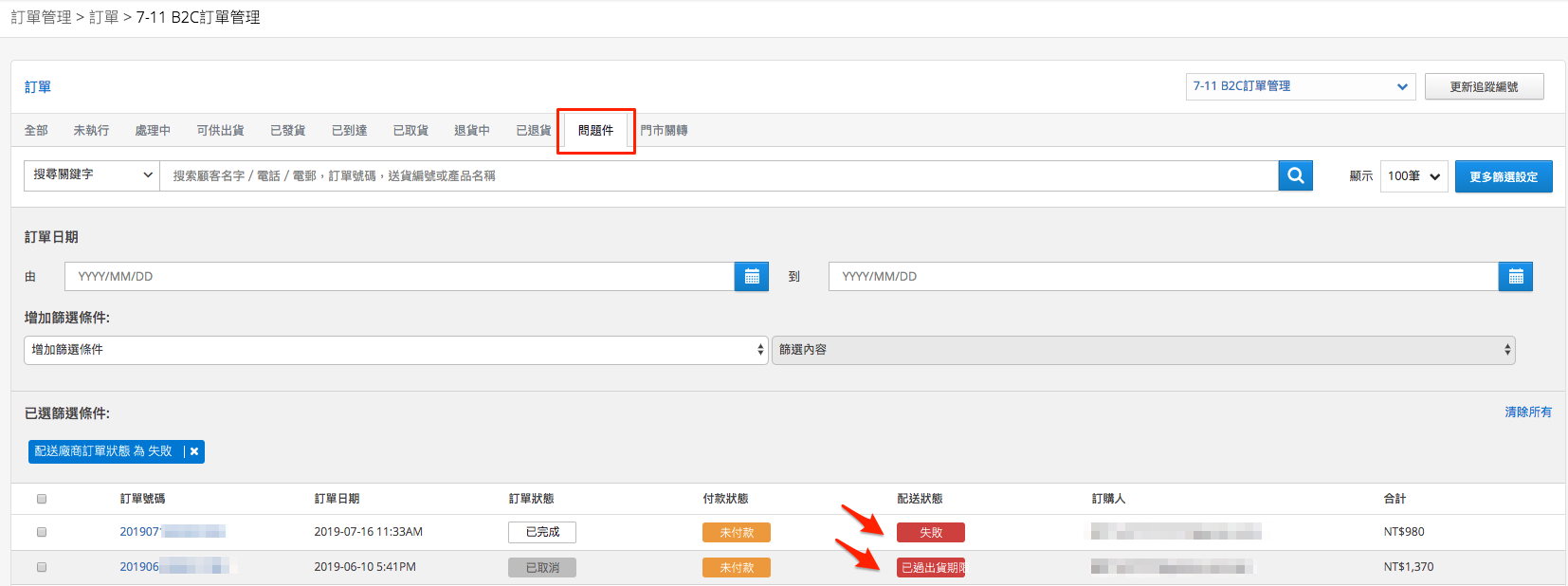Click the 訂單號碼 column header
The width and height of the screenshot is (1568, 586).
coord(142,499)
